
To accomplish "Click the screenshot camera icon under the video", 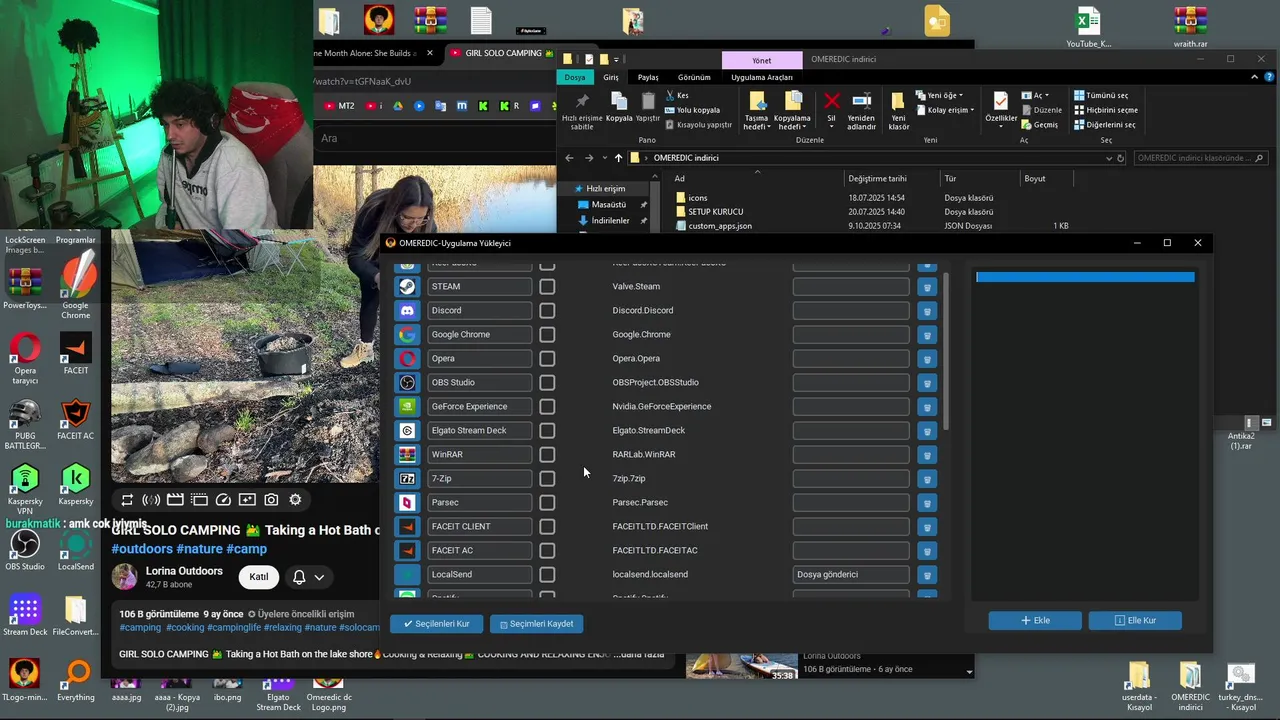I will 271,500.
